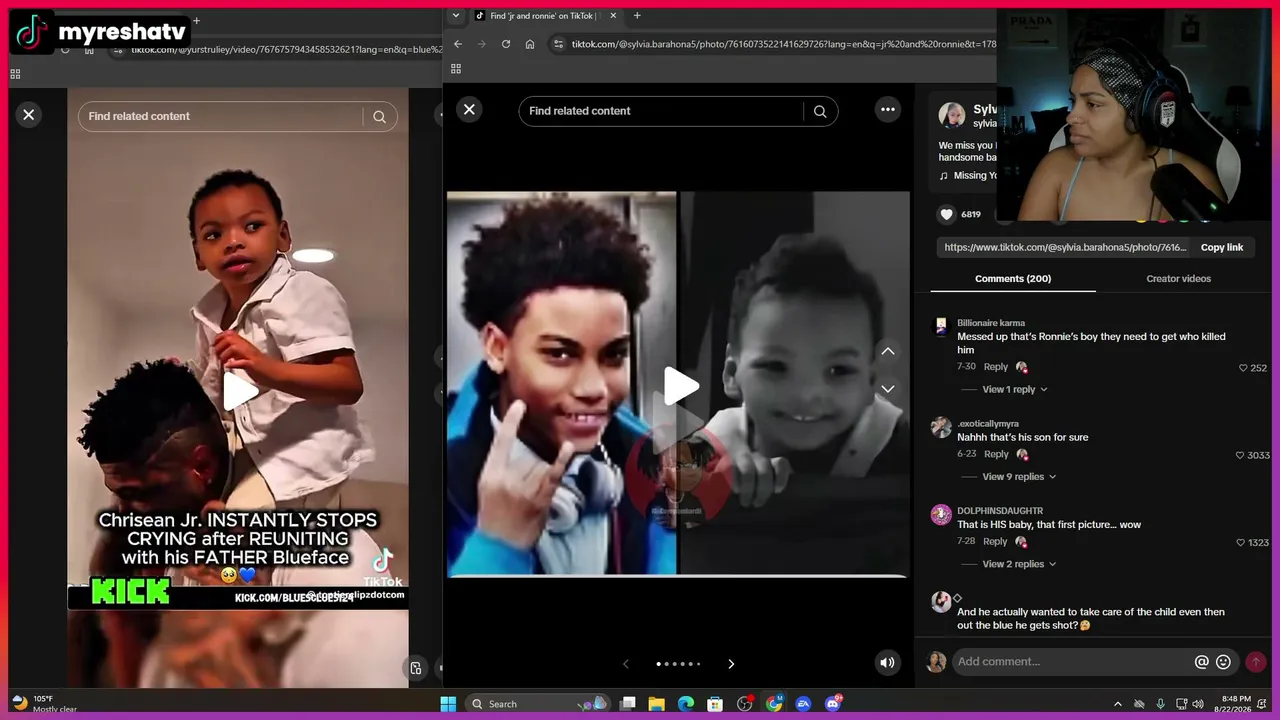Open volume control in system tray
1280x720 pixels.
[1199, 704]
